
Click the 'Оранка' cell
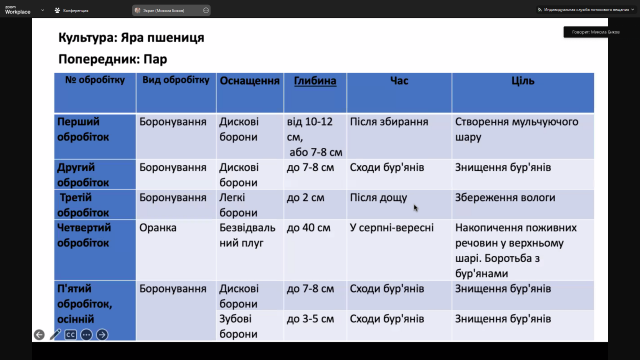point(176,250)
